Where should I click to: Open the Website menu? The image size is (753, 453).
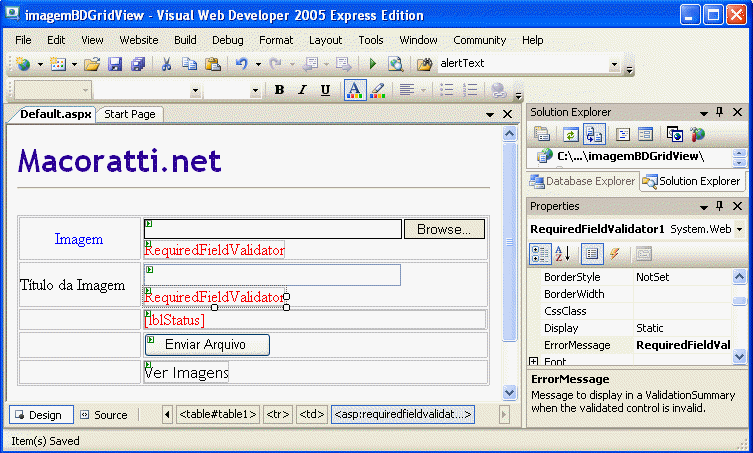point(139,40)
